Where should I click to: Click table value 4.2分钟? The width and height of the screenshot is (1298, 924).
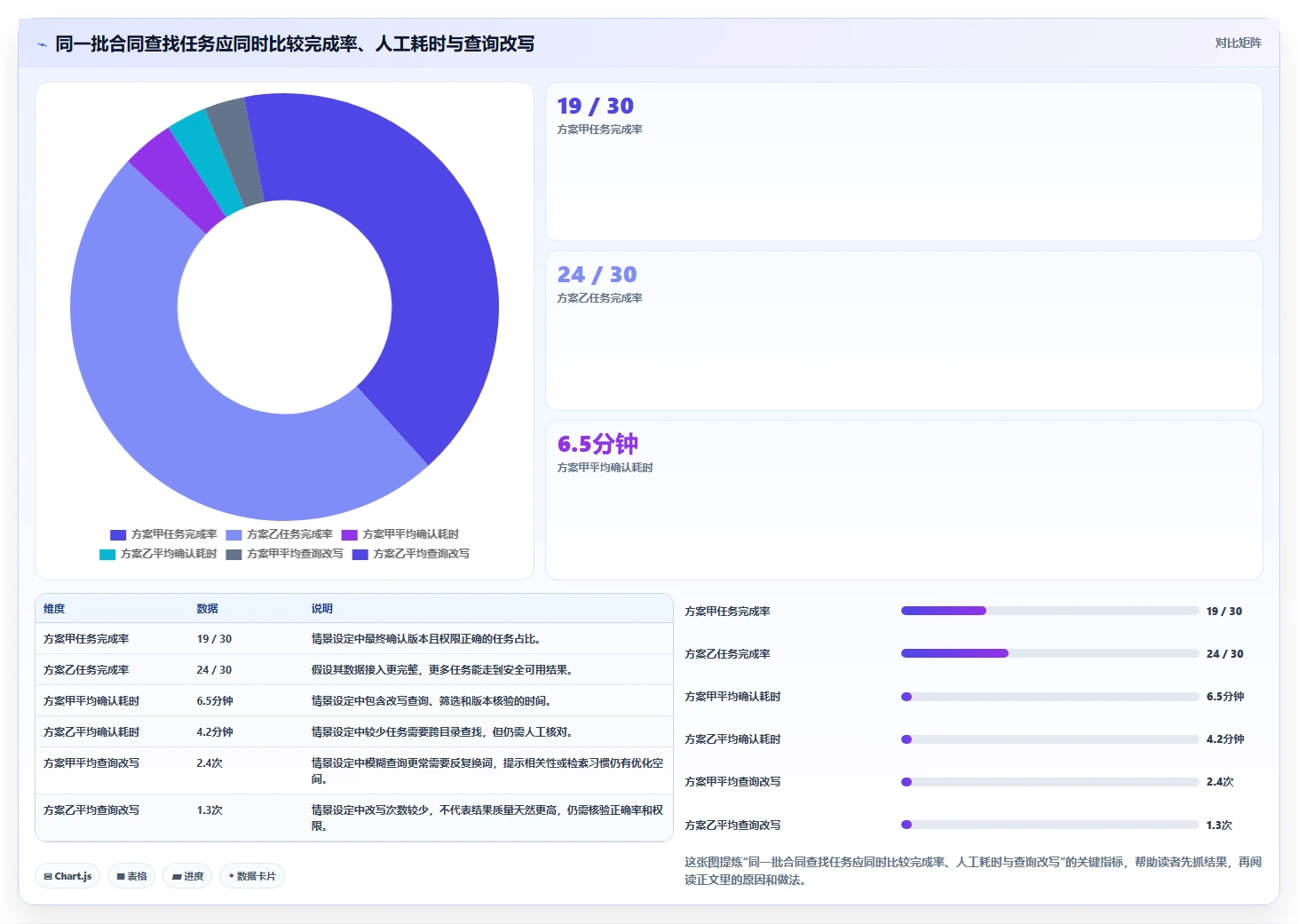click(215, 732)
